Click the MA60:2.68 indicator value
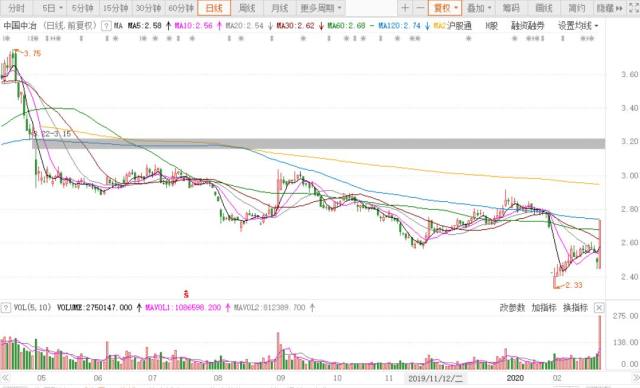640x388 pixels. [x=347, y=26]
